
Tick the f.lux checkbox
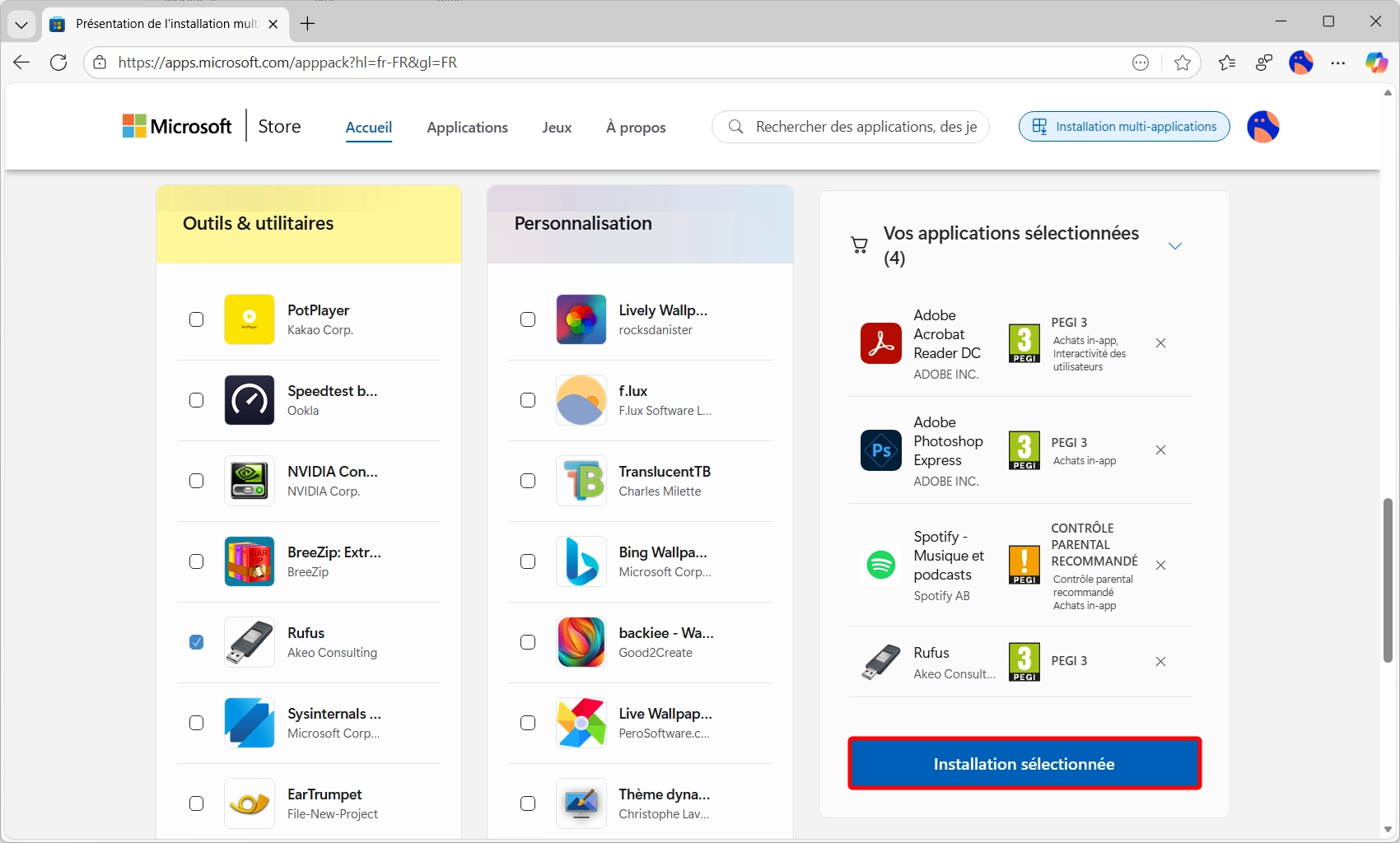[x=528, y=400]
